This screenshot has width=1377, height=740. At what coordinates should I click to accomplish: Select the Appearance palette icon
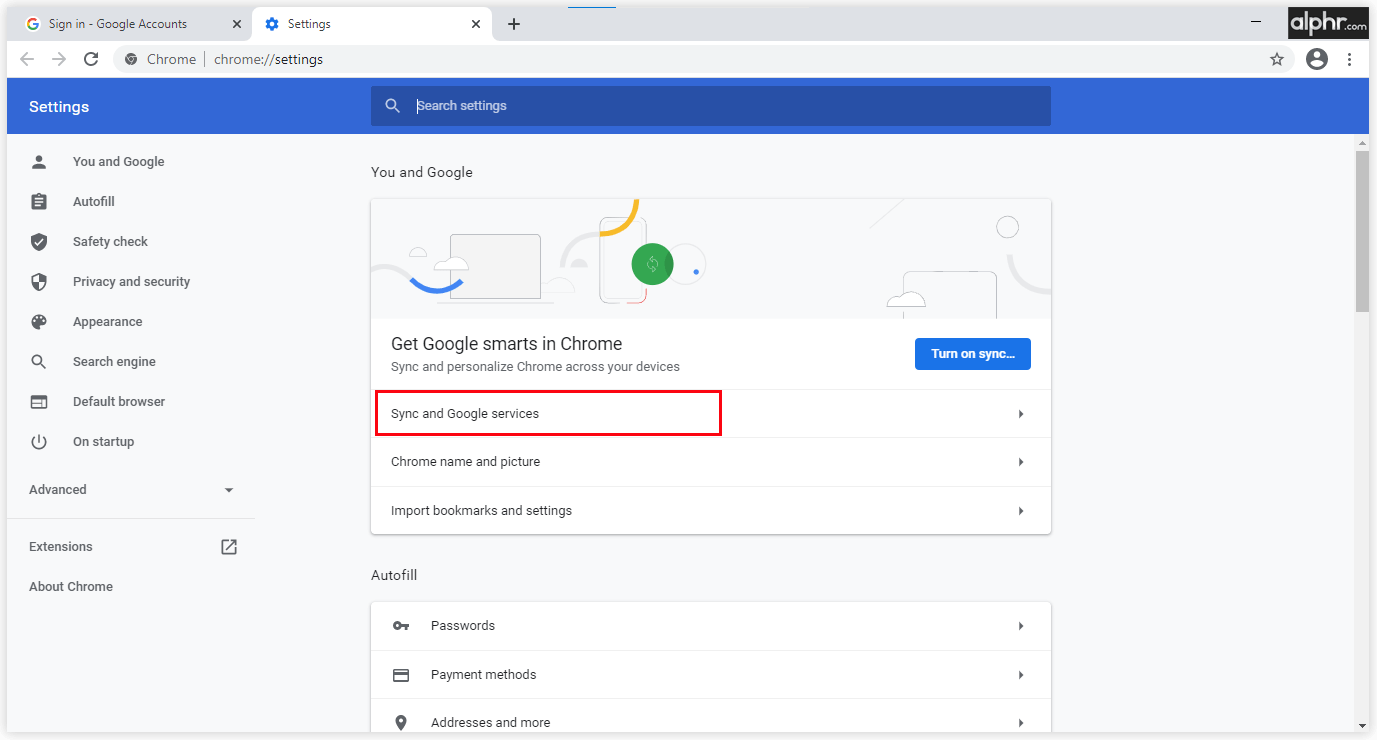(38, 321)
